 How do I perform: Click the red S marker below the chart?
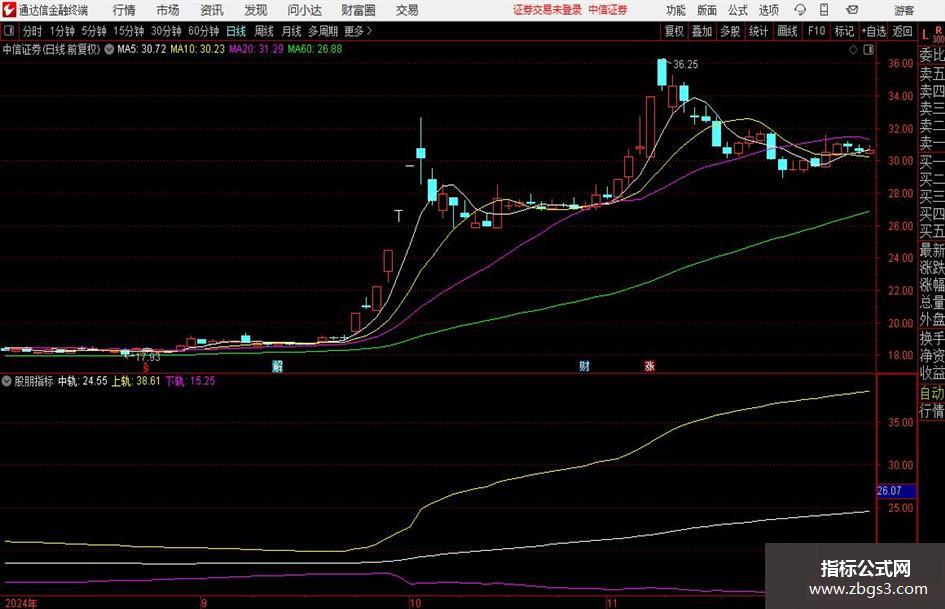click(x=145, y=367)
